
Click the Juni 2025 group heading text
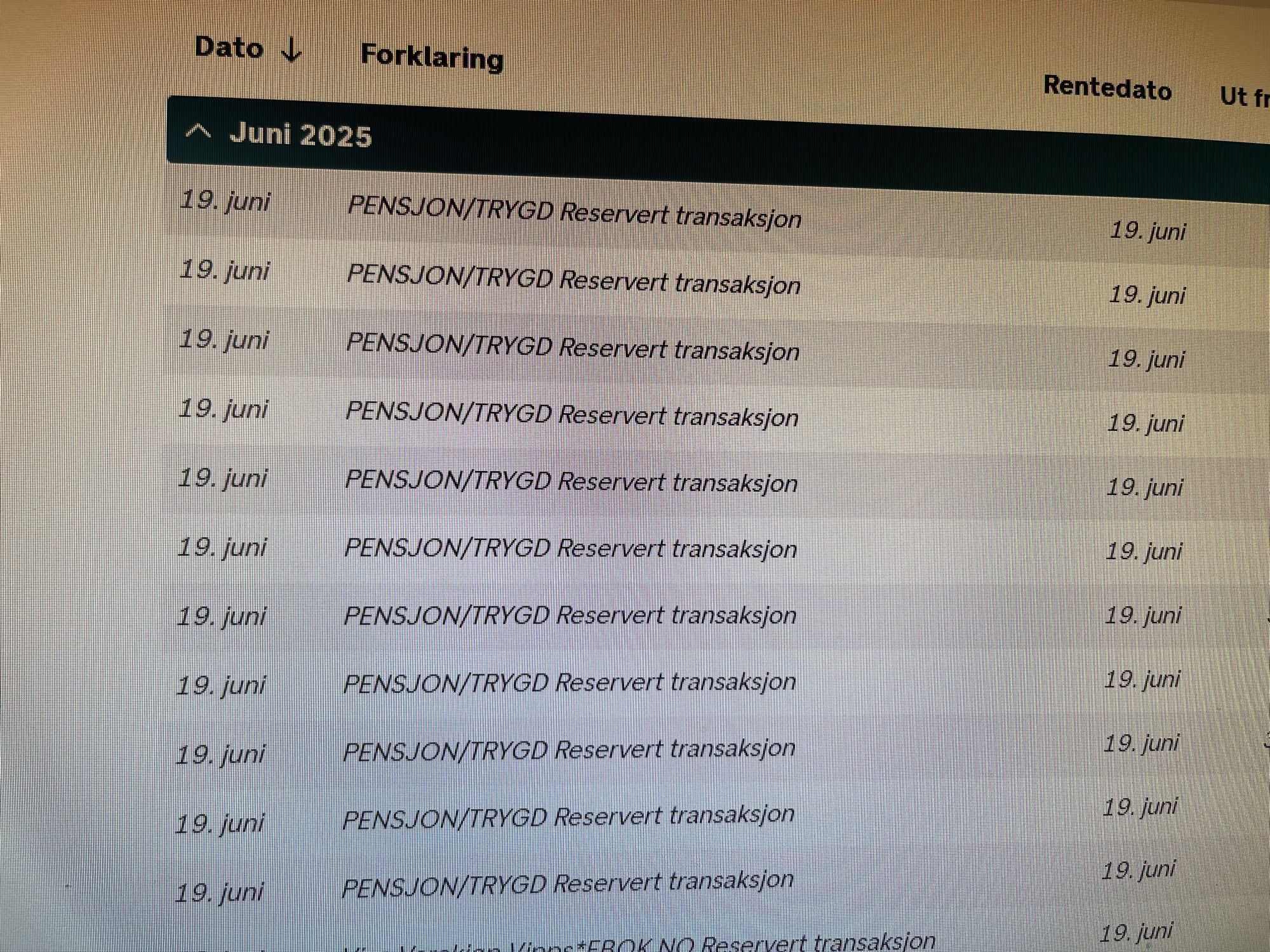click(x=300, y=135)
